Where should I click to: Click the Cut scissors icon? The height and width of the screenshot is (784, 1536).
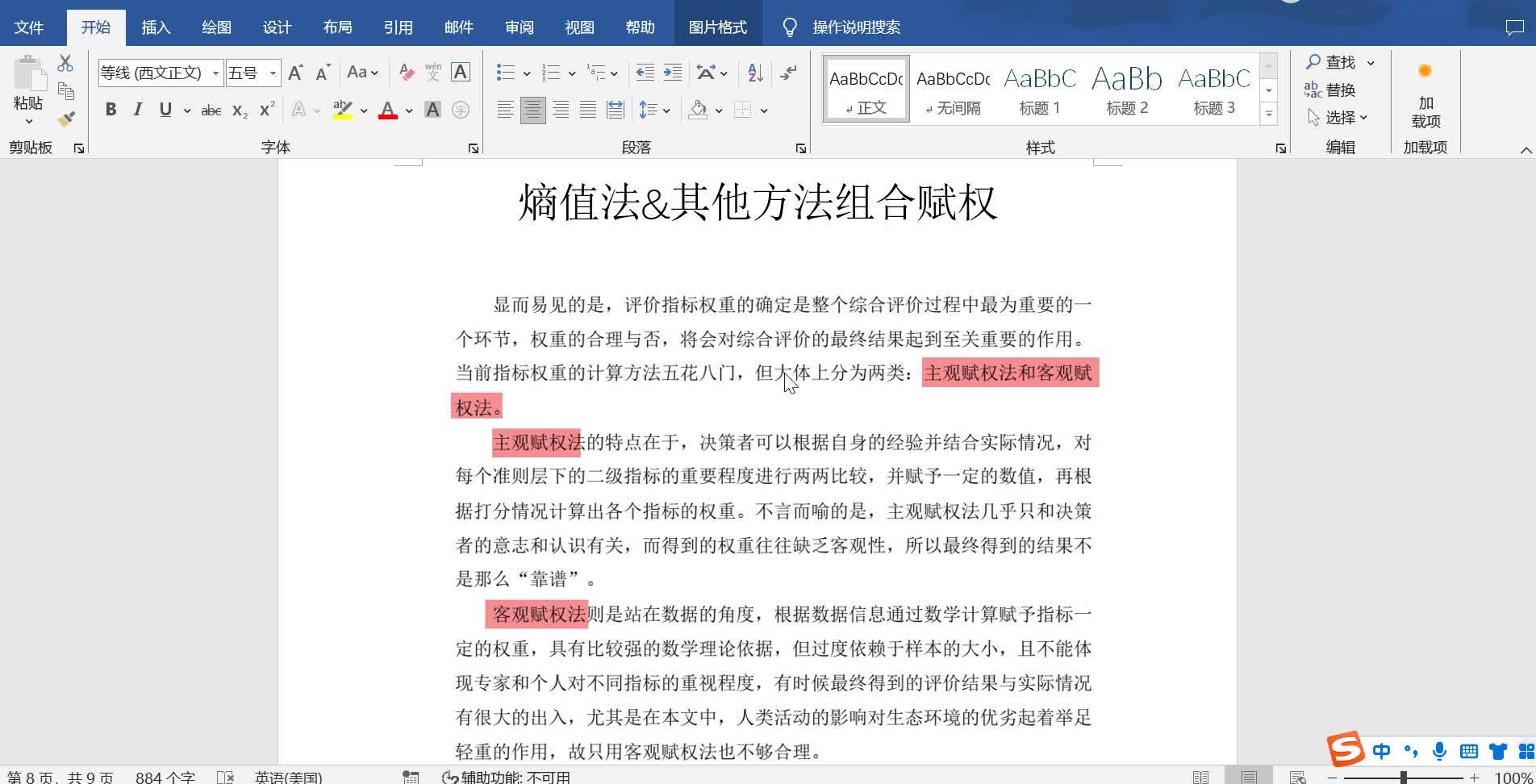click(66, 62)
